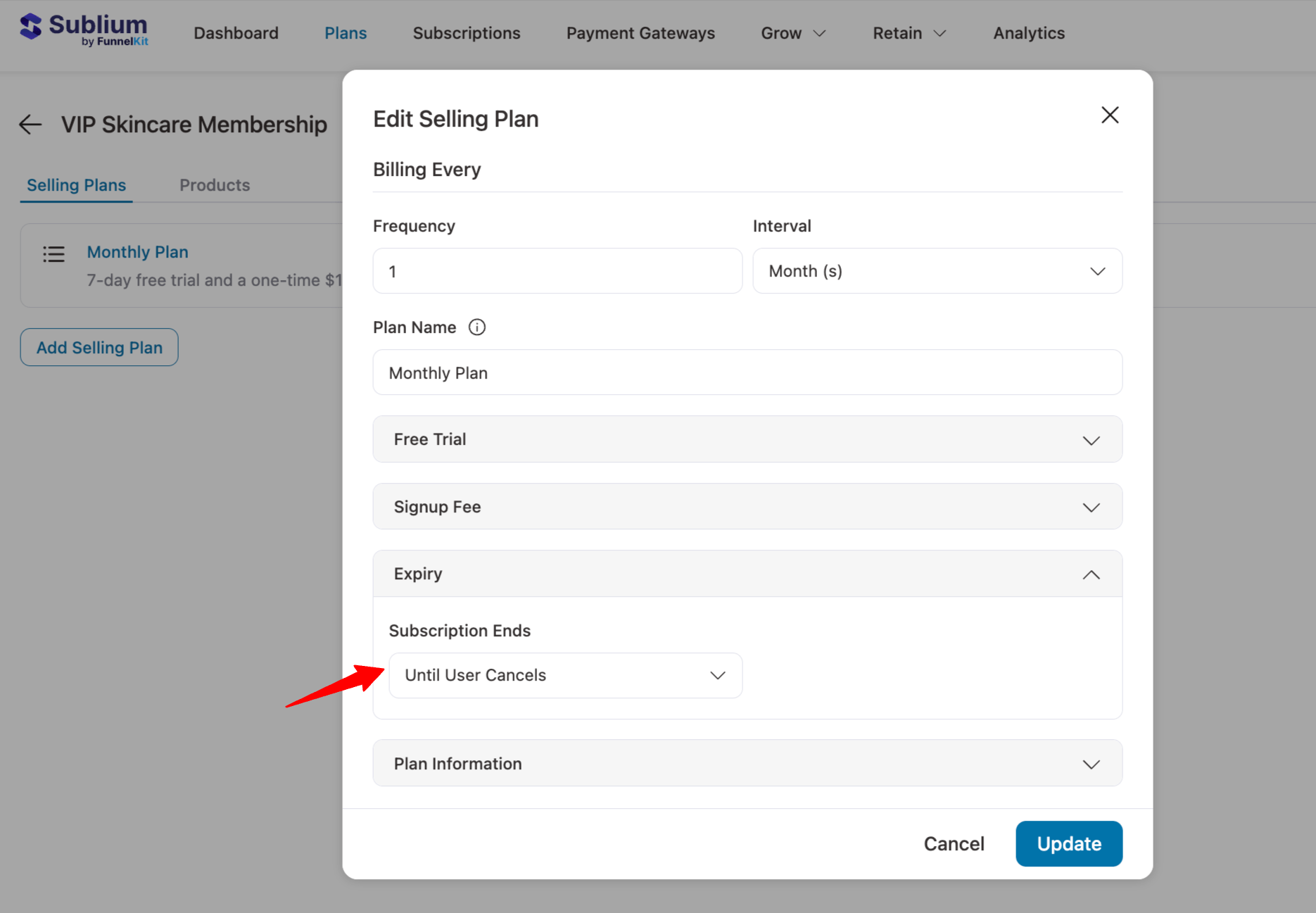Close the Edit Selling Plan dialog
The image size is (1316, 913).
click(x=1110, y=115)
